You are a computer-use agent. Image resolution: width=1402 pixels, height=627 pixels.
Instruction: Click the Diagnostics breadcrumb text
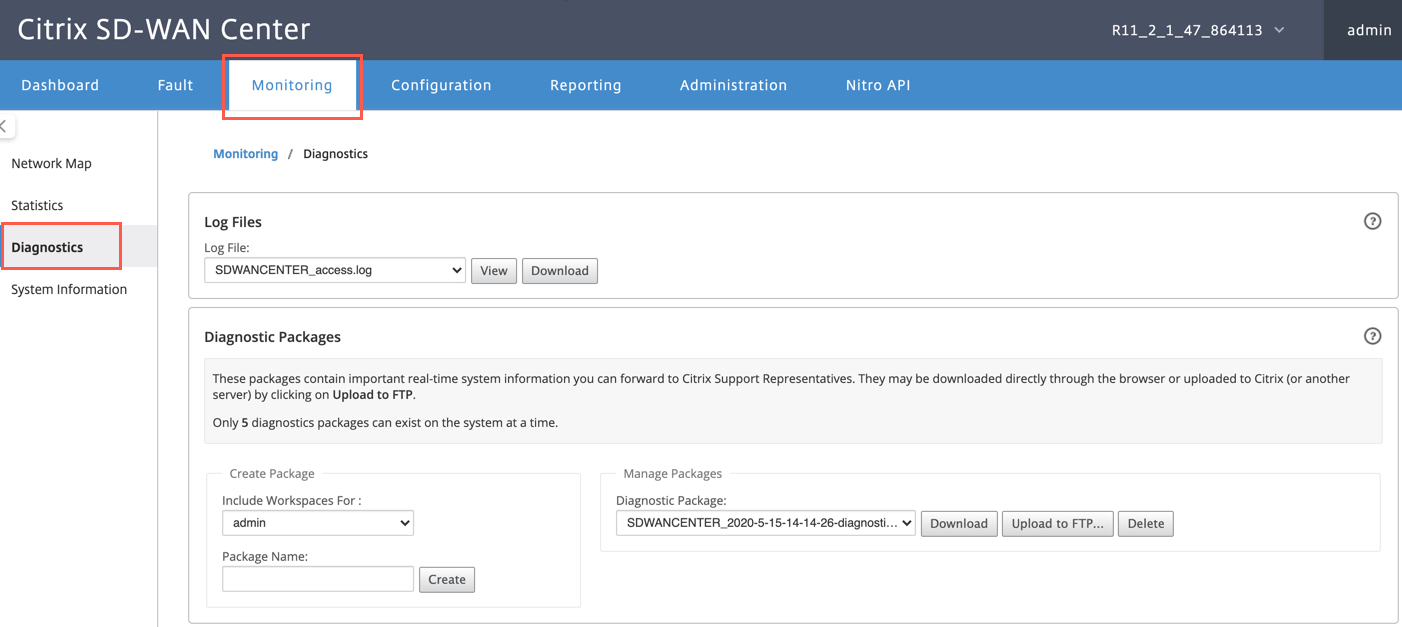(335, 154)
